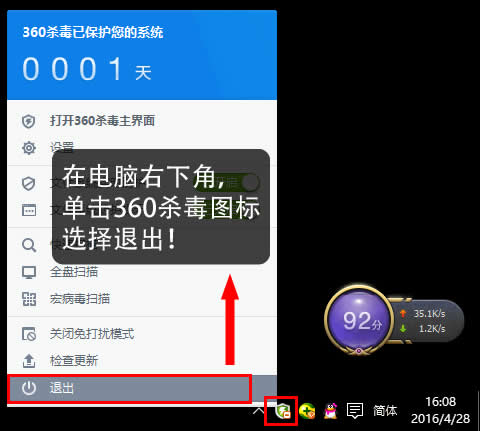This screenshot has height=431, width=480.
Task: Open the Action Center notification icon
Action: pos(355,411)
